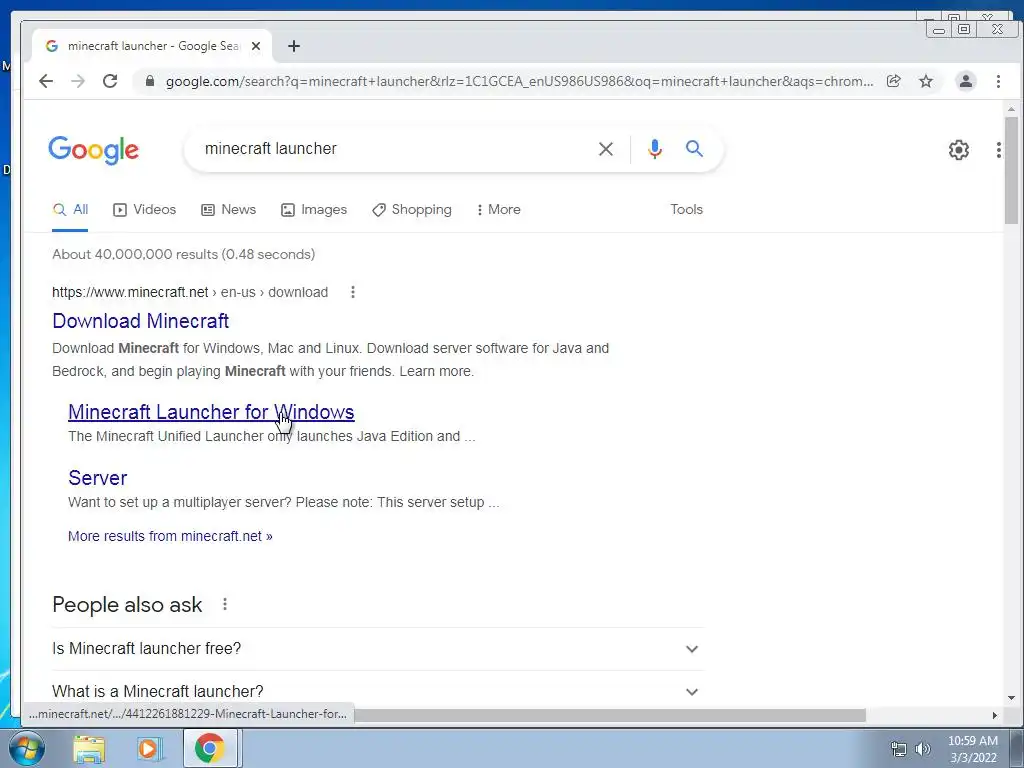Switch to the Videos tab
Viewport: 1024px width, 768px height.
point(144,210)
